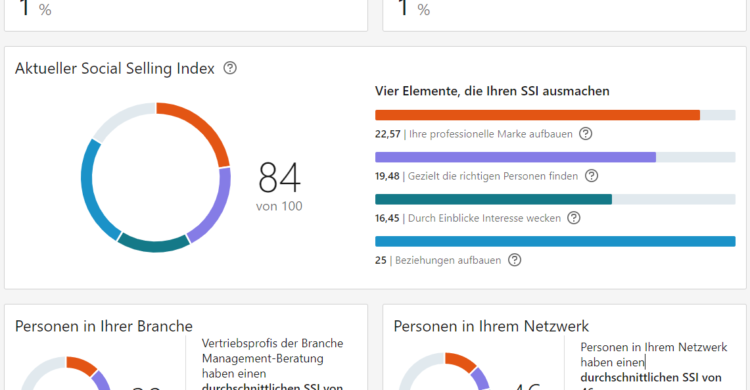Open help icon beside Aktueller Social Selling Index
The height and width of the screenshot is (390, 750).
pos(230,68)
